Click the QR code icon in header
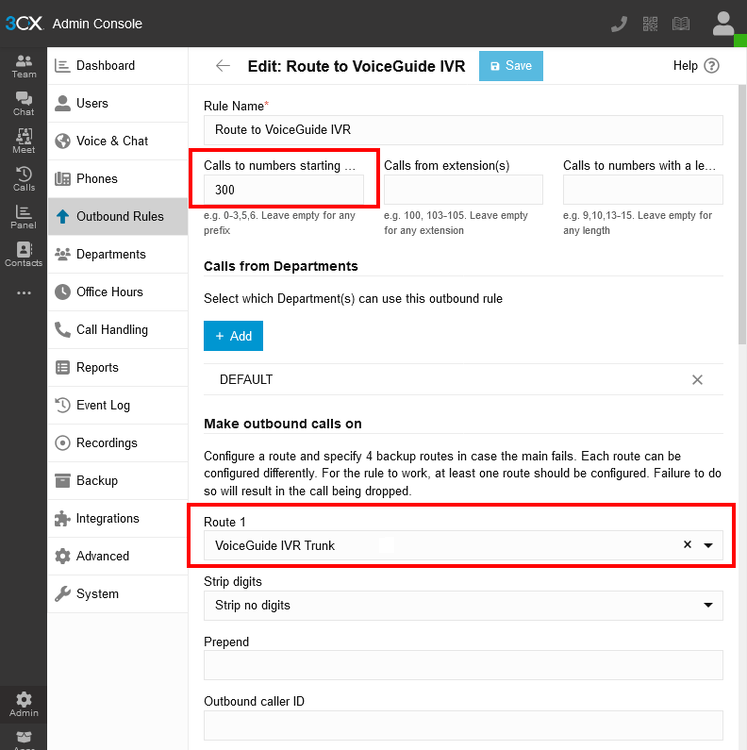Screen dimensions: 747x750 pos(650,23)
